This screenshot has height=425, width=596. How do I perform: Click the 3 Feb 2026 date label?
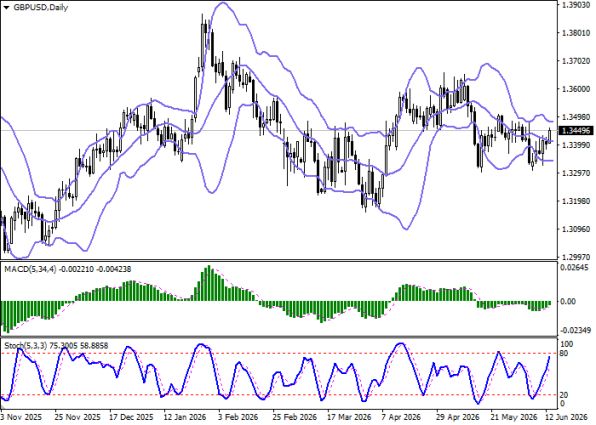tap(238, 417)
